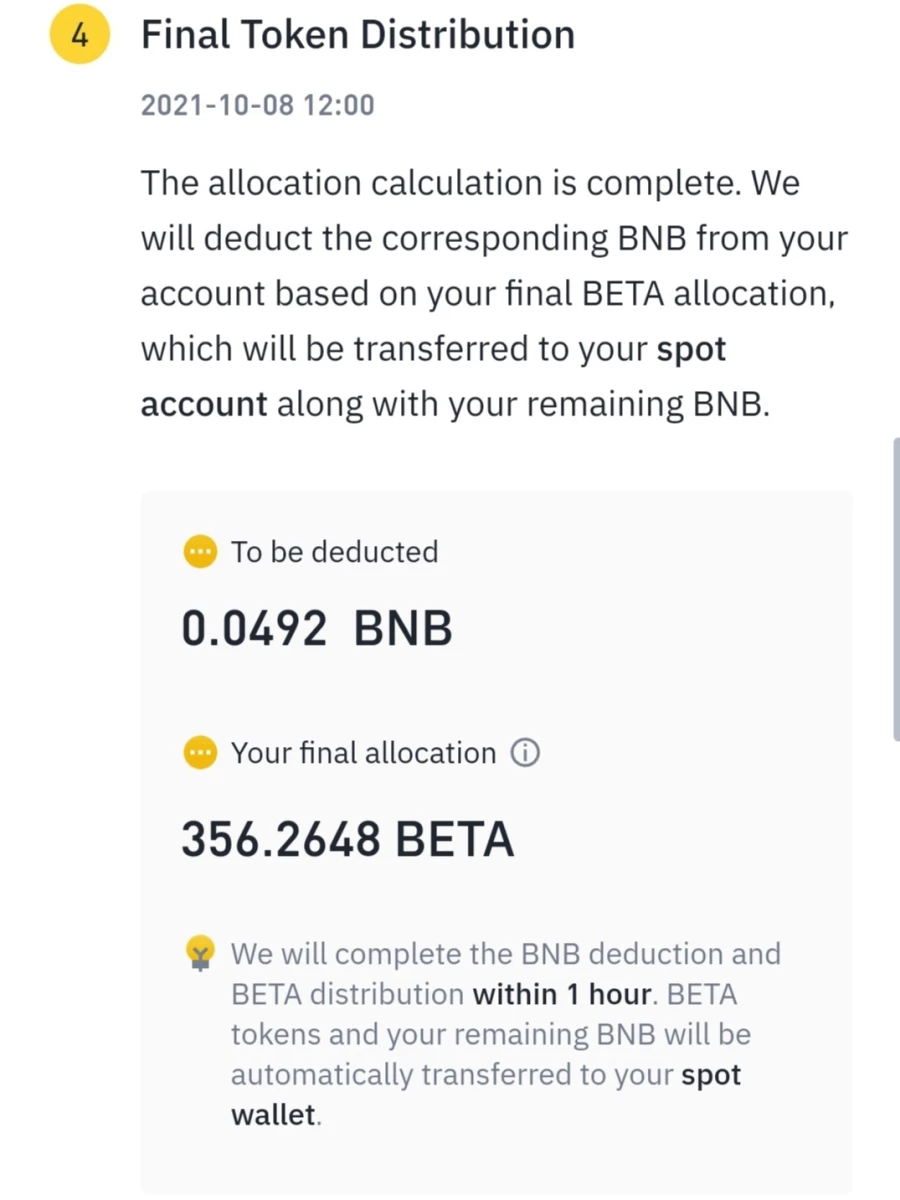
Task: Click the 2021-10-08 12:00 timestamp
Action: point(257,105)
